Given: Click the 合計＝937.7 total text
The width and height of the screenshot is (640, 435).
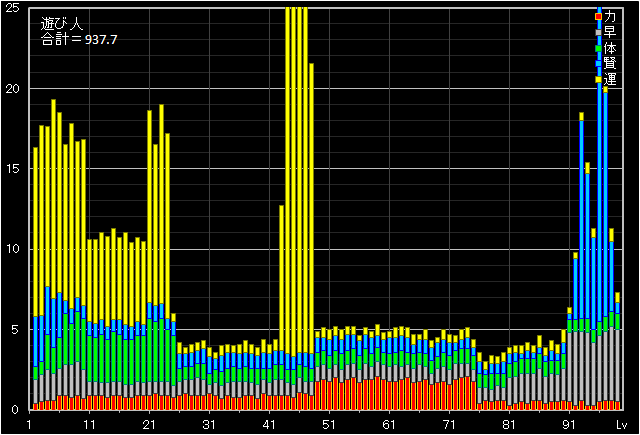Looking at the screenshot, I should point(79,40).
